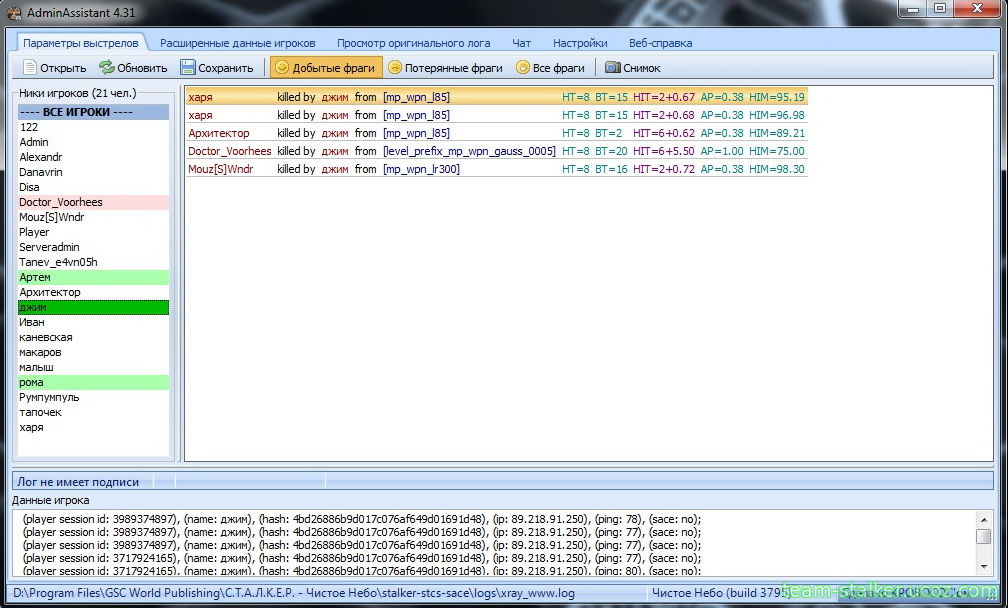1008x608 pixels.
Task: Click the Сохранить button label
Action: (226, 68)
